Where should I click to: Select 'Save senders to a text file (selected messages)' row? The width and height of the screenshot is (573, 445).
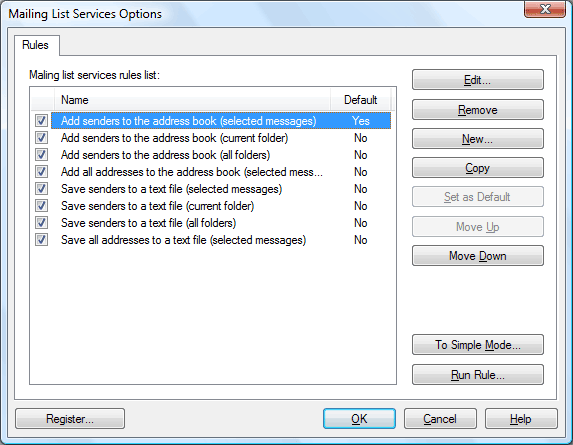pyautogui.click(x=221, y=189)
